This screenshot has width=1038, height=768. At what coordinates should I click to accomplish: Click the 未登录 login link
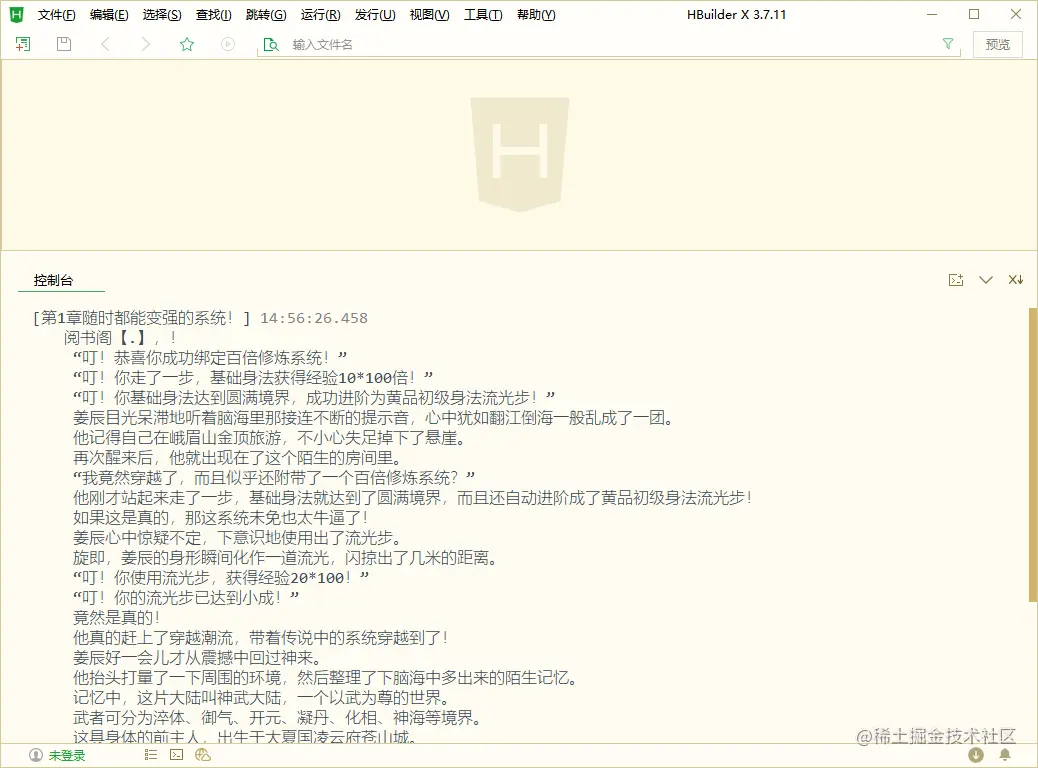pyautogui.click(x=67, y=755)
